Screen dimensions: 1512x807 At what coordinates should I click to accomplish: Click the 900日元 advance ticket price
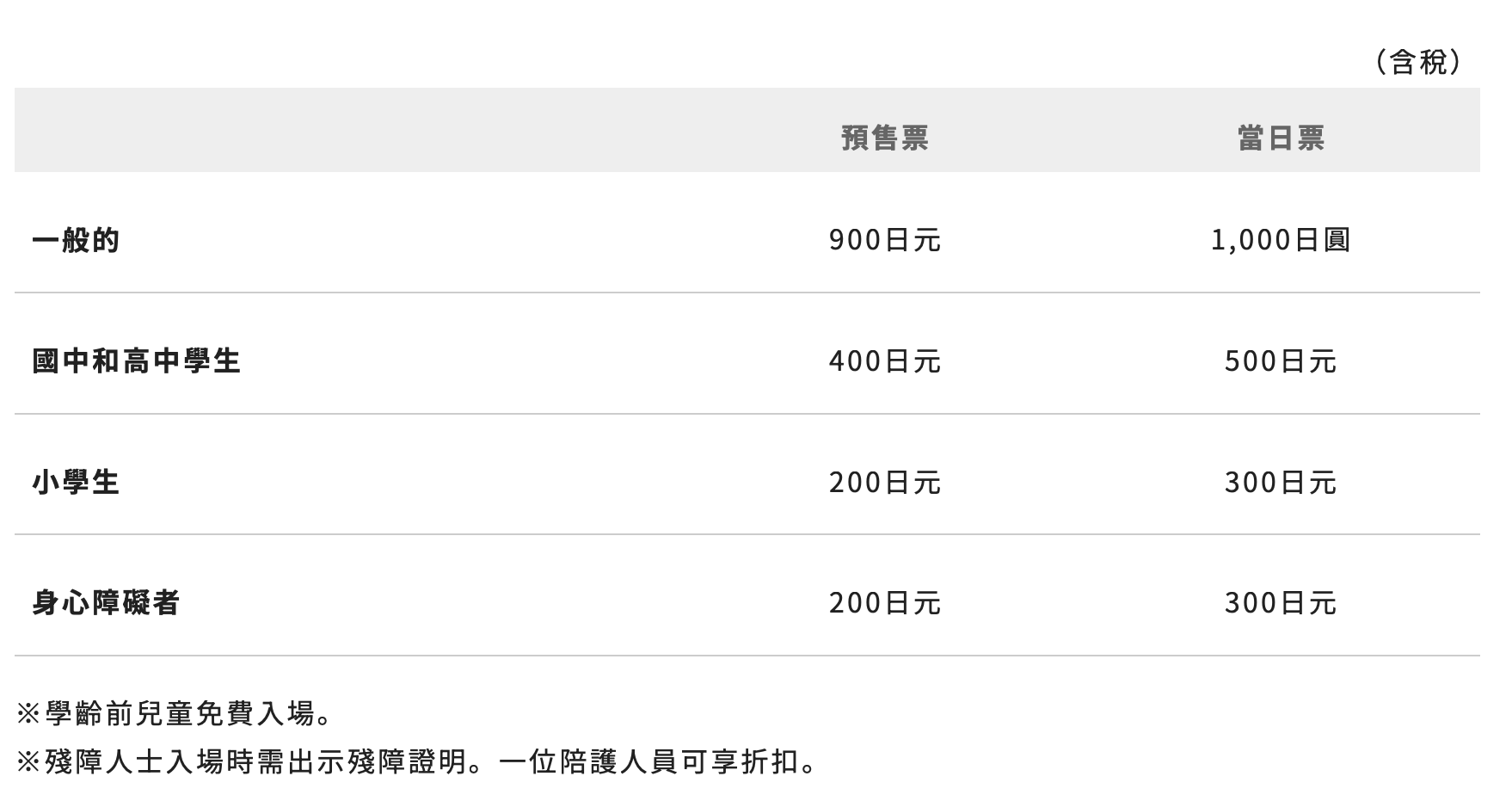884,240
